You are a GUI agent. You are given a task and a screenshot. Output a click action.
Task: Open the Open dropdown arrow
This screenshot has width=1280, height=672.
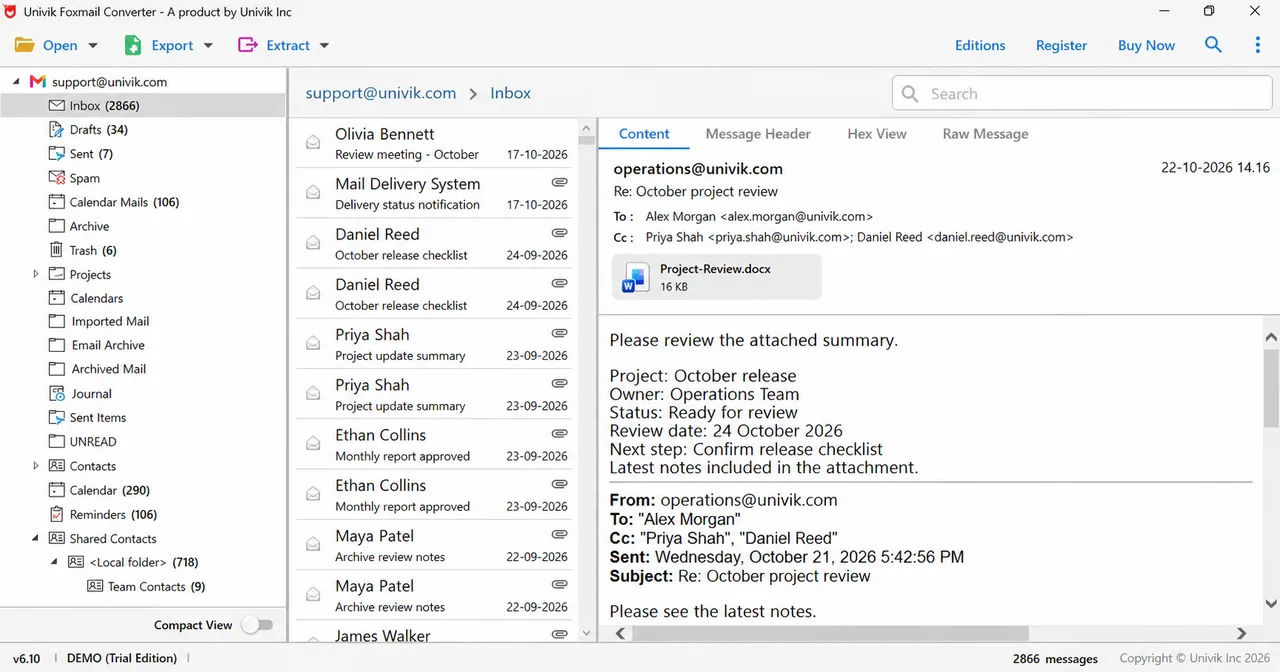coord(93,46)
